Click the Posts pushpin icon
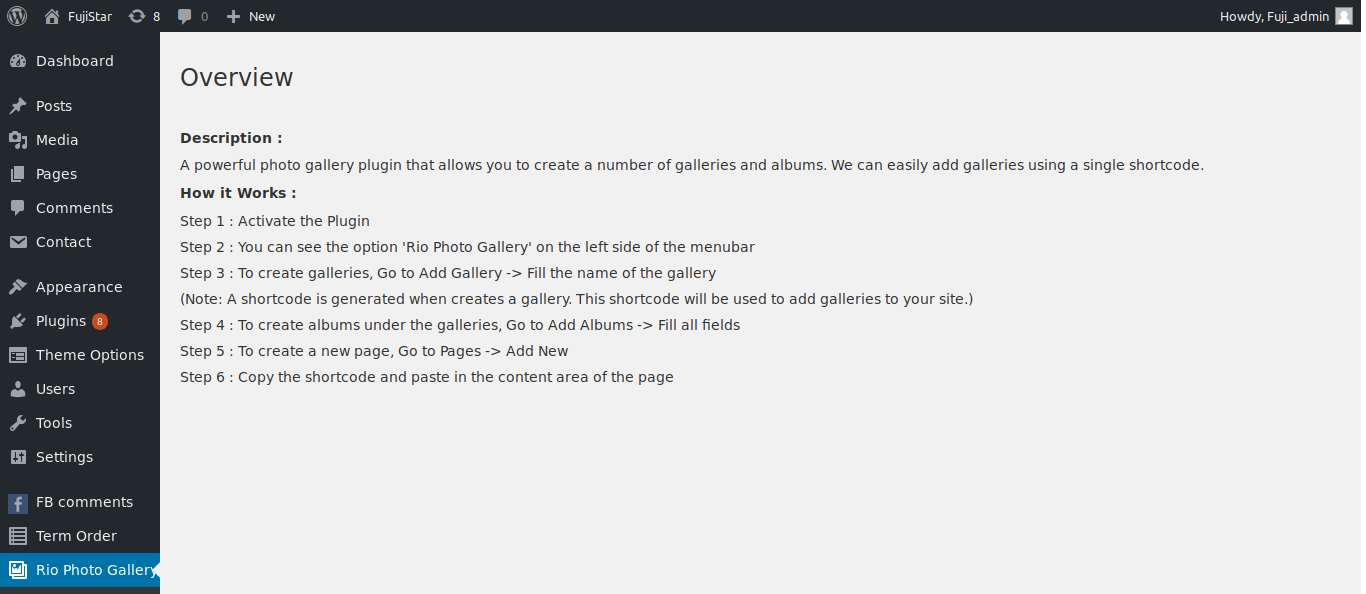The height and width of the screenshot is (594, 1366). [x=18, y=106]
